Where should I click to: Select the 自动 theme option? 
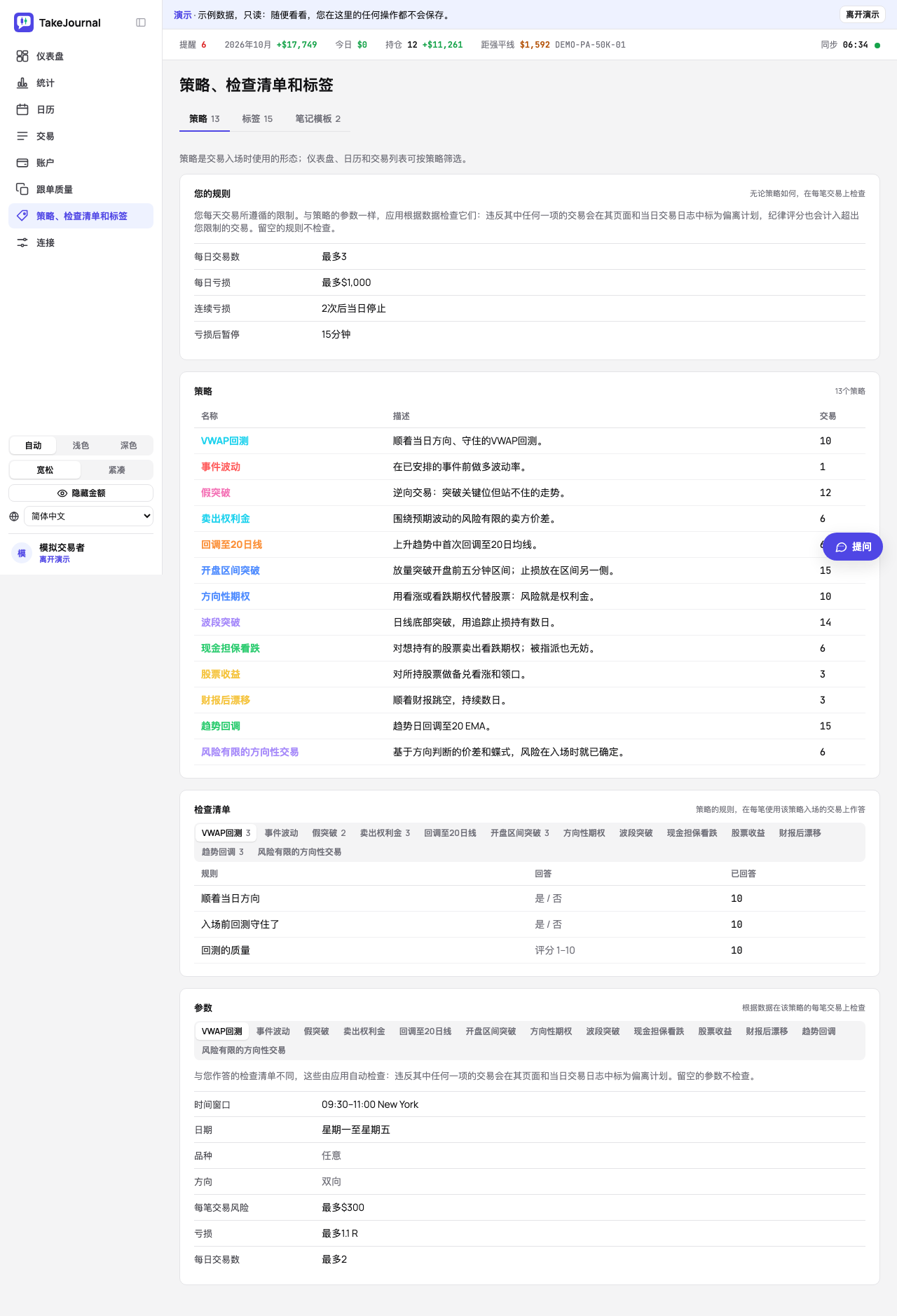[x=33, y=446]
